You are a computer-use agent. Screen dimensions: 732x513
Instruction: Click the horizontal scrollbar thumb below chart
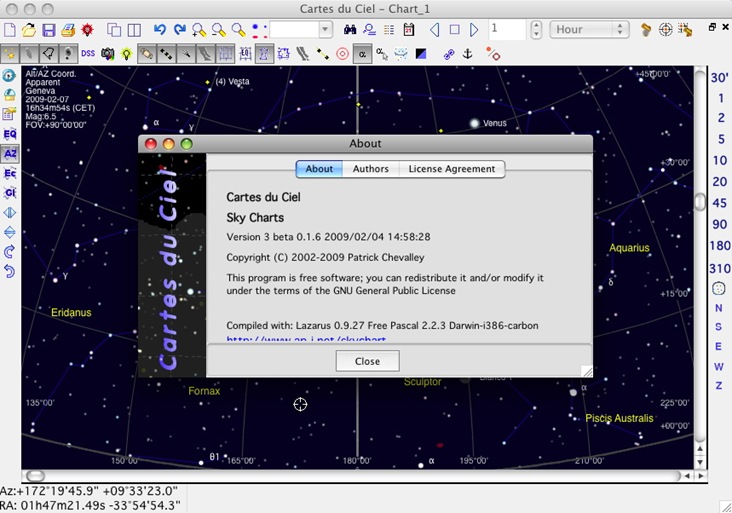[x=35, y=476]
